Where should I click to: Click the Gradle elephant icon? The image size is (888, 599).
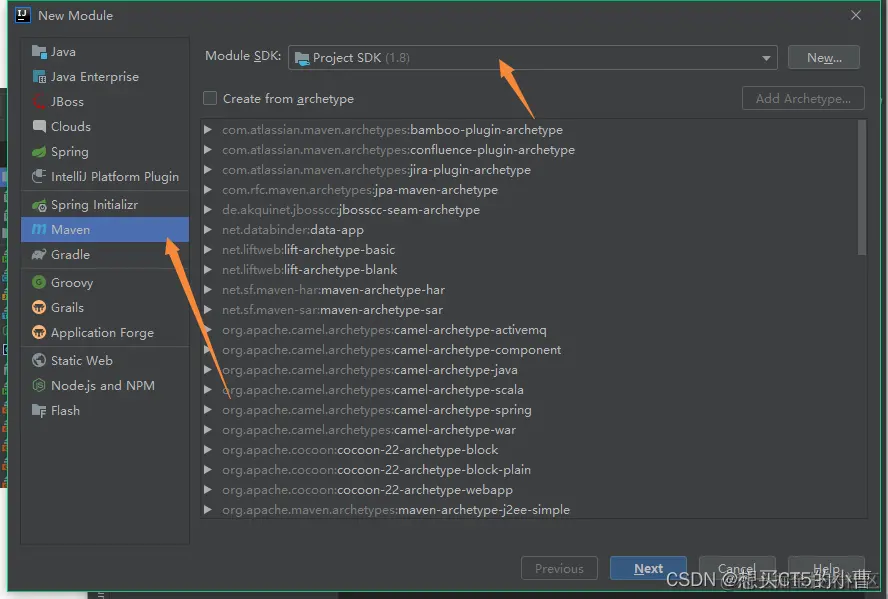pyautogui.click(x=39, y=255)
